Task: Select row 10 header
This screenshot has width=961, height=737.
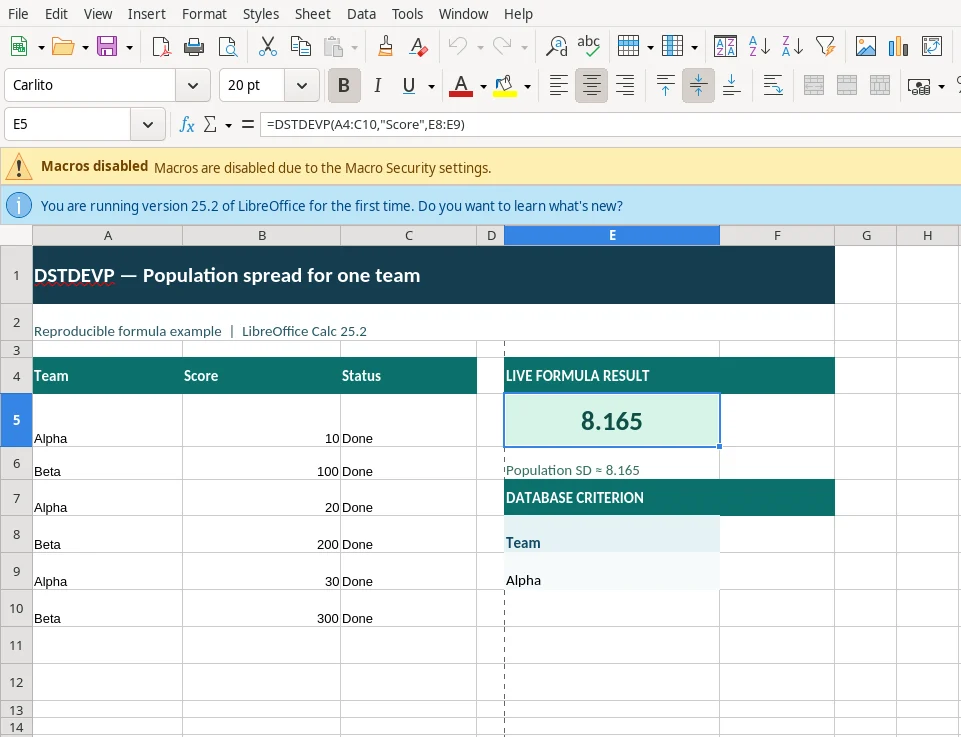Action: pos(17,608)
